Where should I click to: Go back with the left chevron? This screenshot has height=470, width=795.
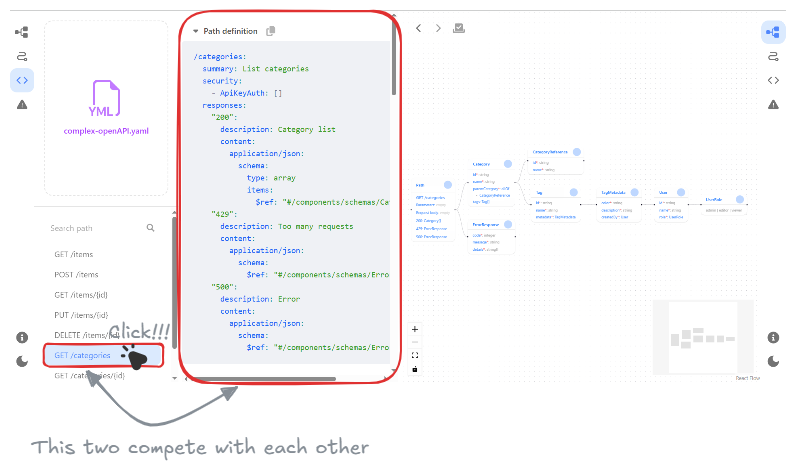[x=418, y=28]
